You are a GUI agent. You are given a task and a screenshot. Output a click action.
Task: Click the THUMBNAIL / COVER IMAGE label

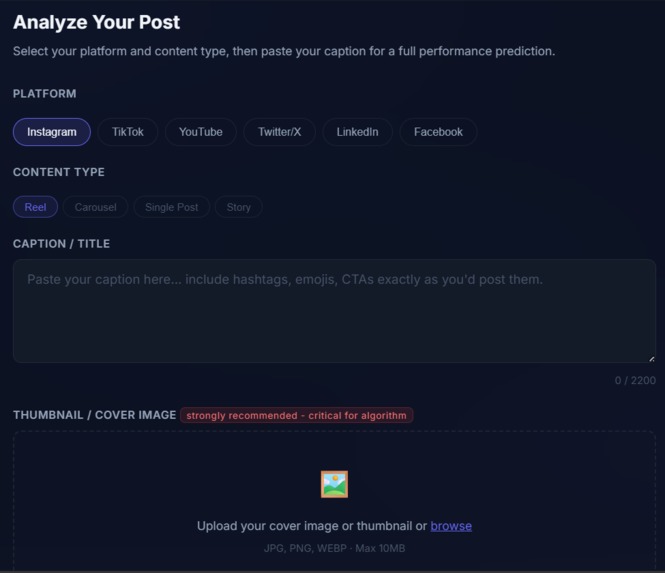point(95,415)
